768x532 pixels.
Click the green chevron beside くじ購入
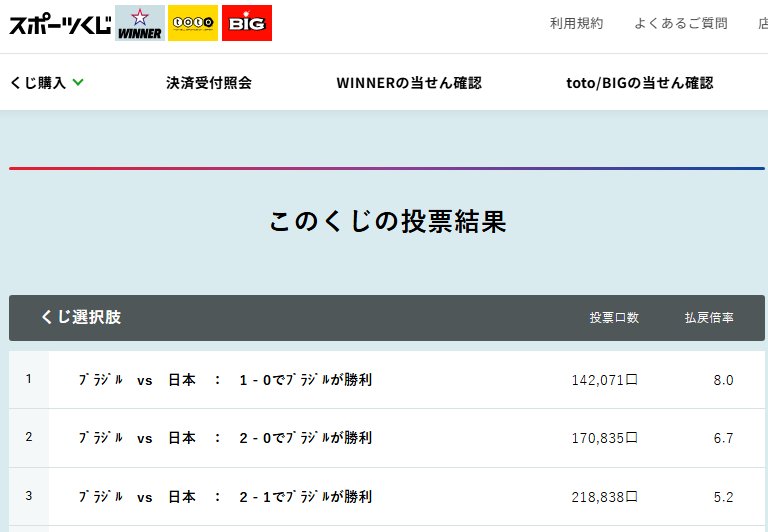pyautogui.click(x=78, y=82)
